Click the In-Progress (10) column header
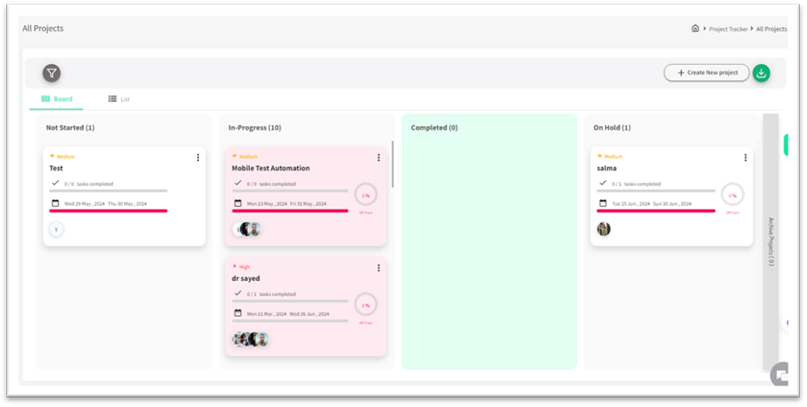 (x=255, y=128)
